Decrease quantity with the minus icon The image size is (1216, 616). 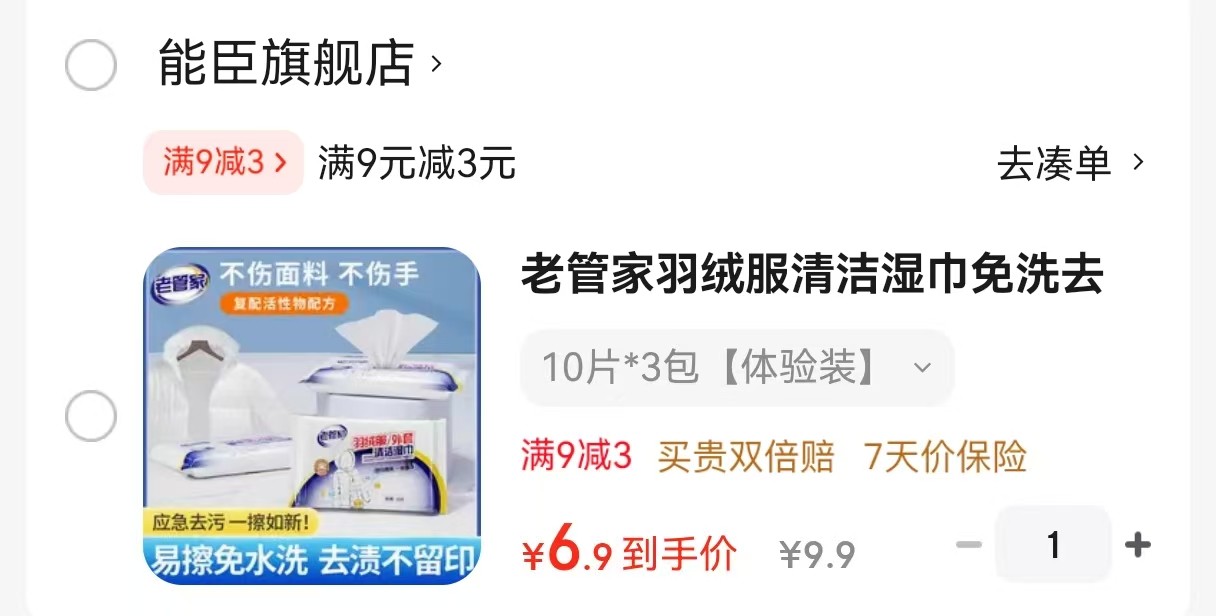tap(969, 545)
